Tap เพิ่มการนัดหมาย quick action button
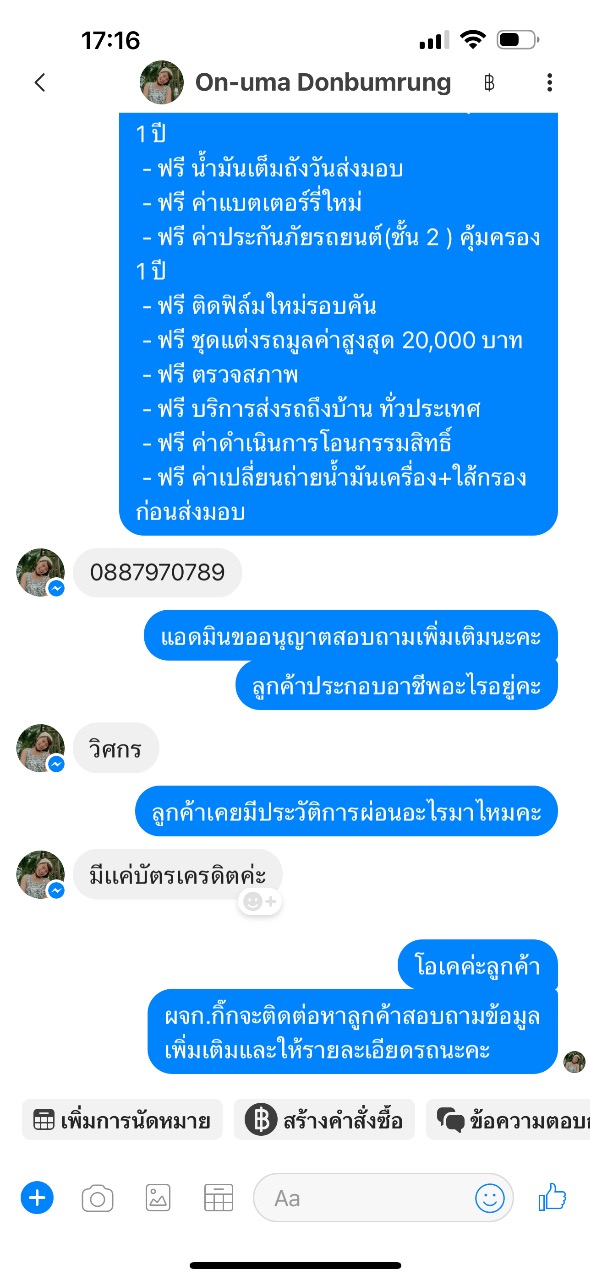The height and width of the screenshot is (1280, 590). click(122, 1120)
